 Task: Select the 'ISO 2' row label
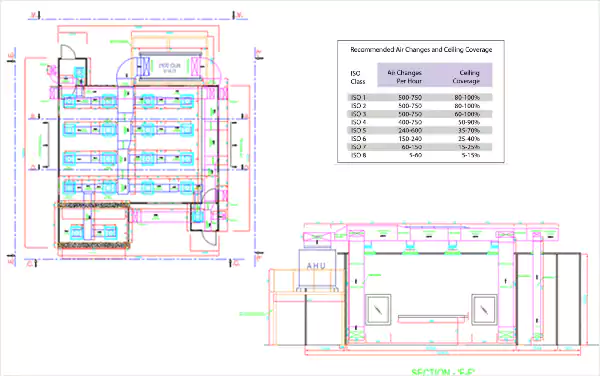(359, 106)
